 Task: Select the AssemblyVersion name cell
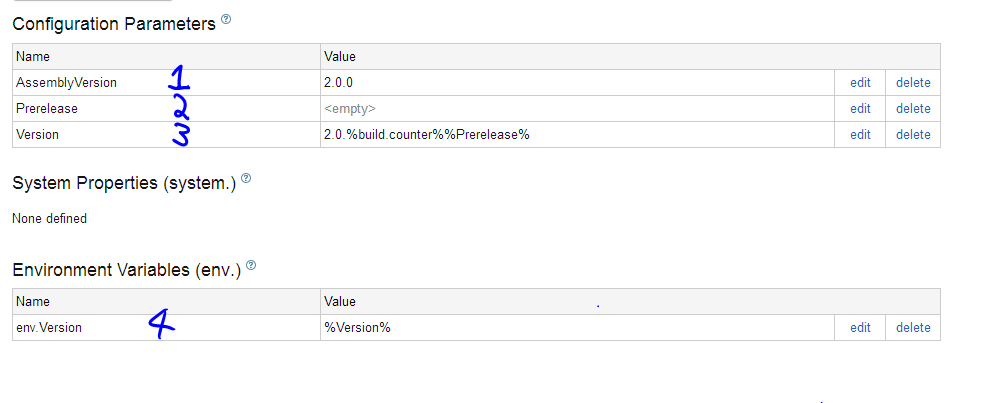[x=166, y=83]
